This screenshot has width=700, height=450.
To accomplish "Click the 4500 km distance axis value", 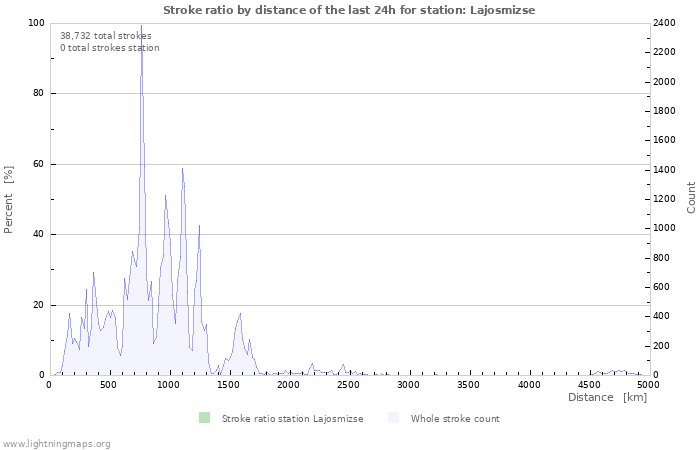I will click(x=589, y=385).
